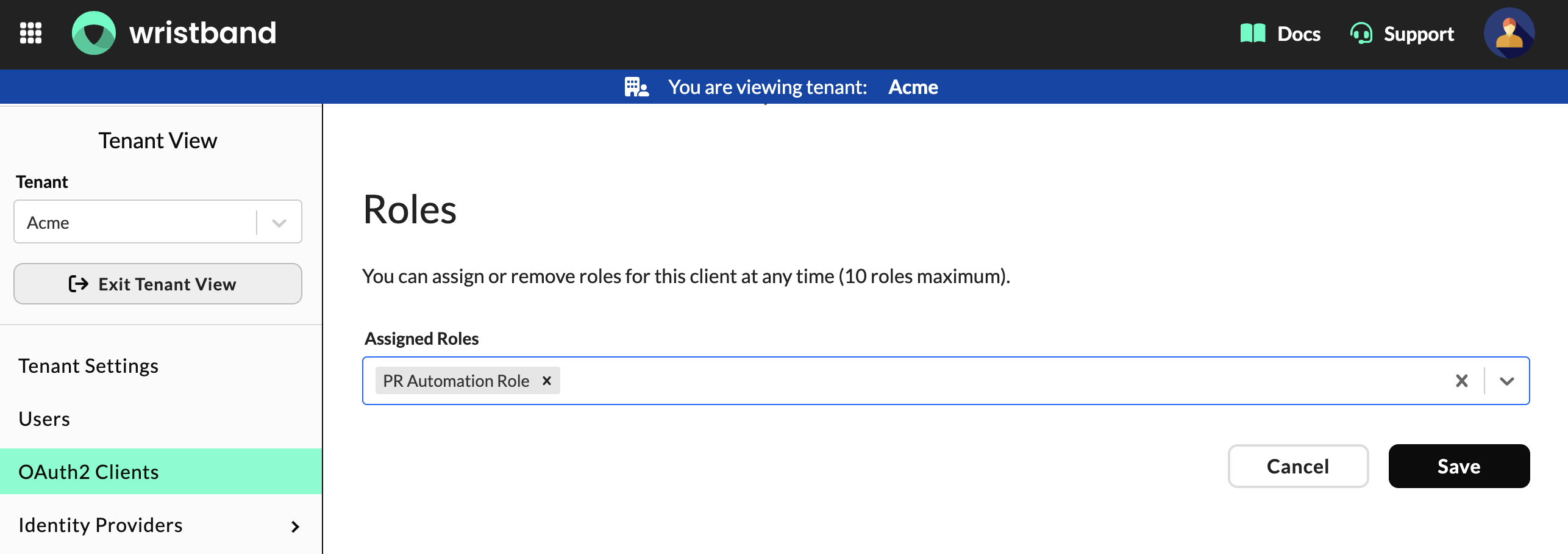Click the tenant building icon in banner
The image size is (1568, 554).
[x=636, y=87]
